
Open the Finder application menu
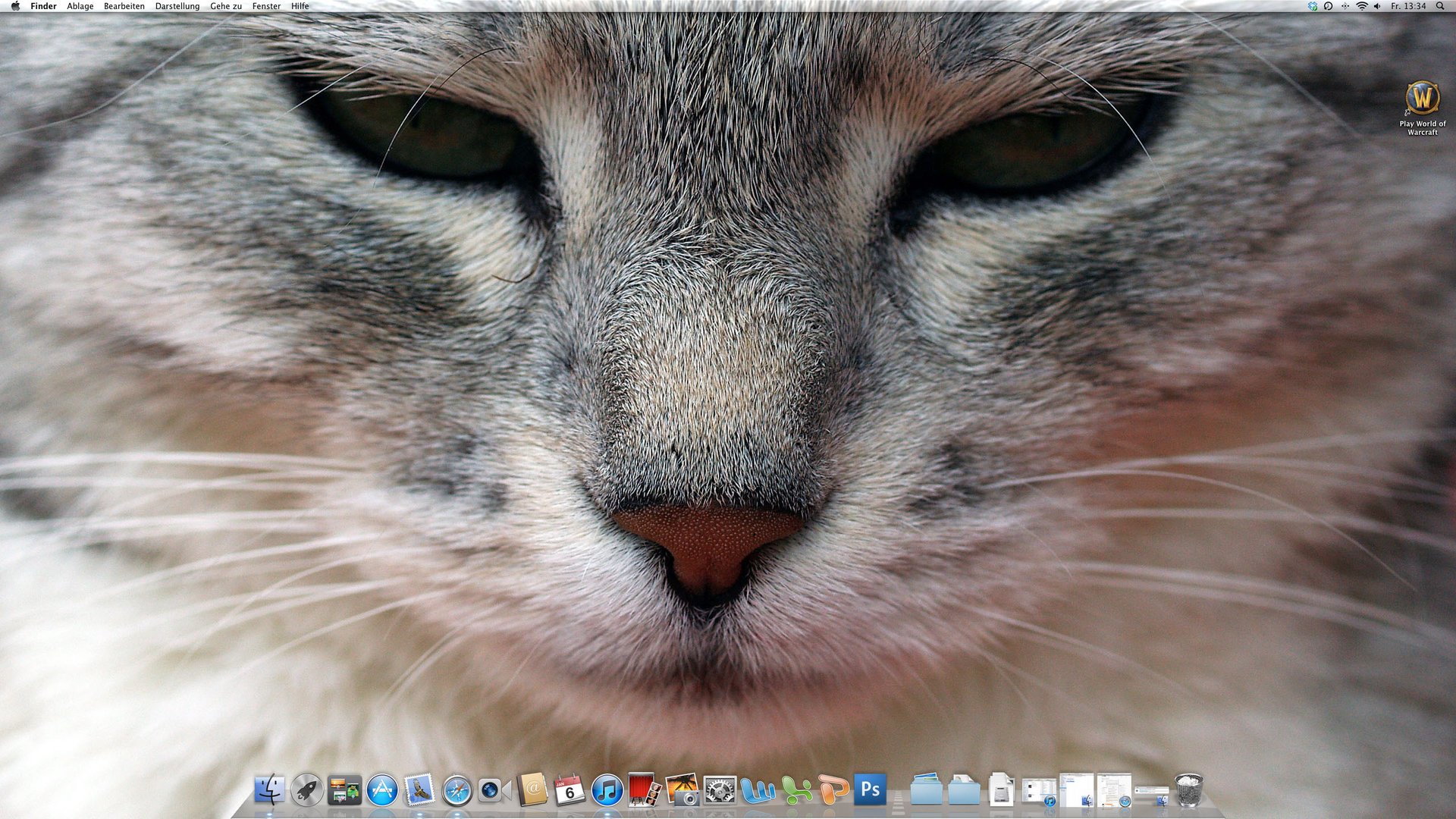(43, 6)
